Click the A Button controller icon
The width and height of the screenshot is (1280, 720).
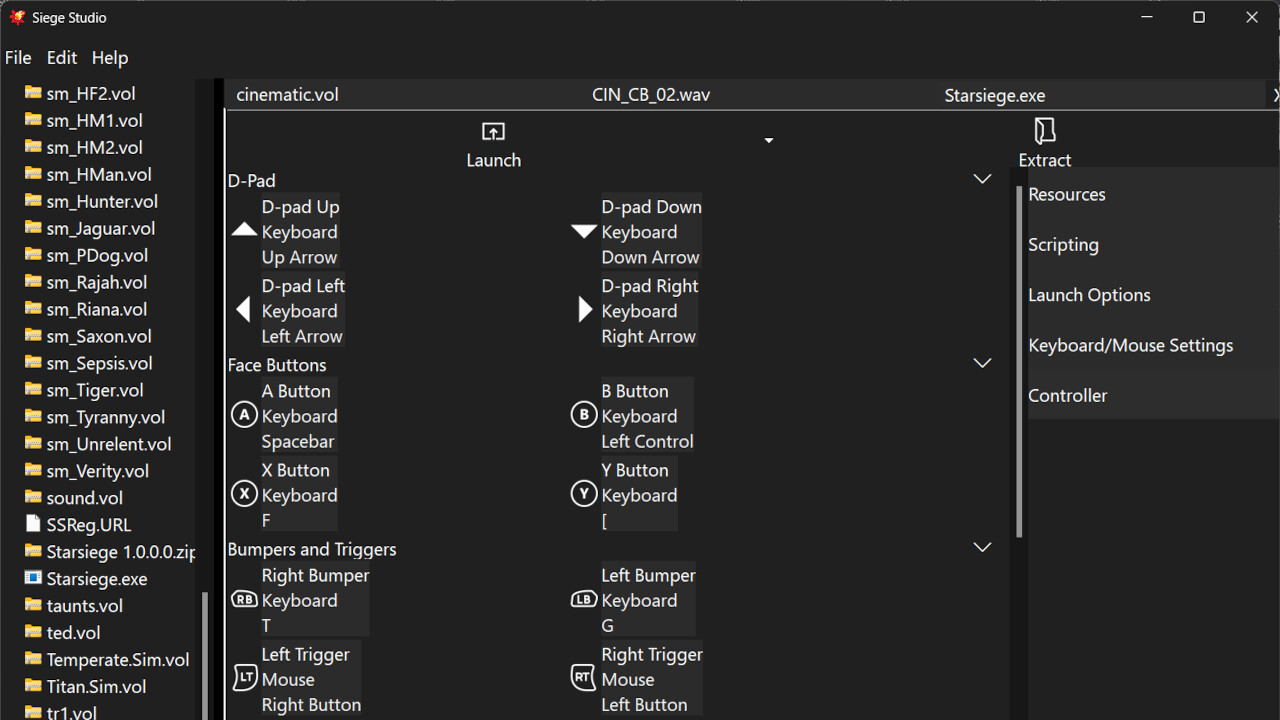[x=244, y=415]
